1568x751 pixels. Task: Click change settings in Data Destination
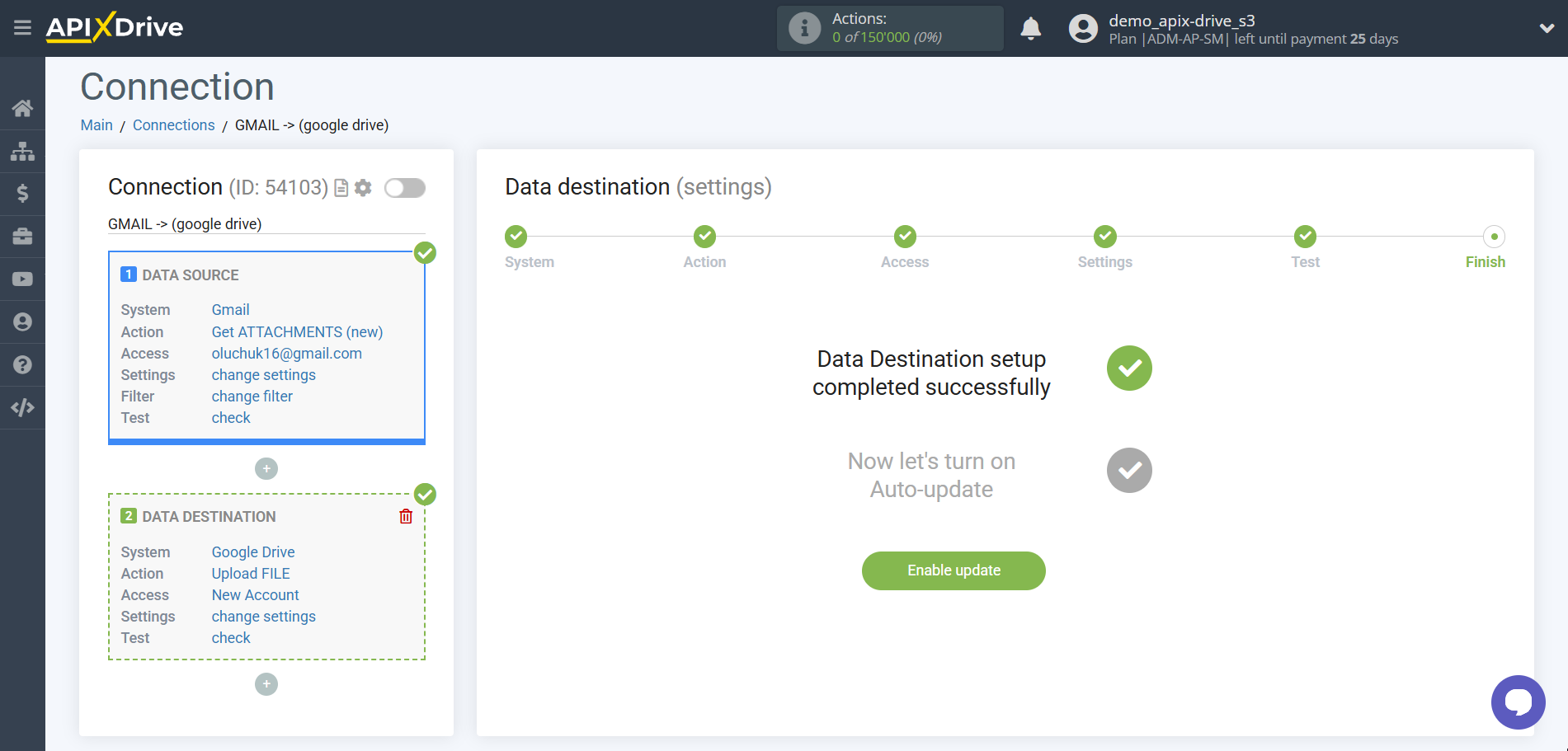point(263,617)
